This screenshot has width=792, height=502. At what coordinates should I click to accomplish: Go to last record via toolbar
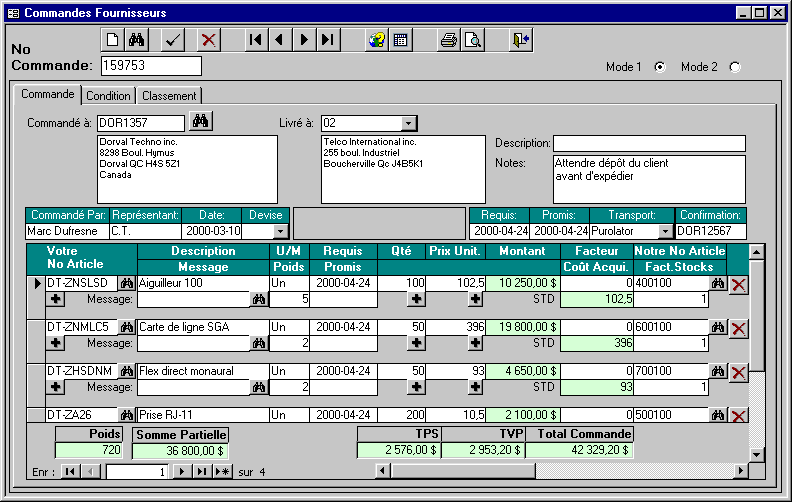[328, 39]
